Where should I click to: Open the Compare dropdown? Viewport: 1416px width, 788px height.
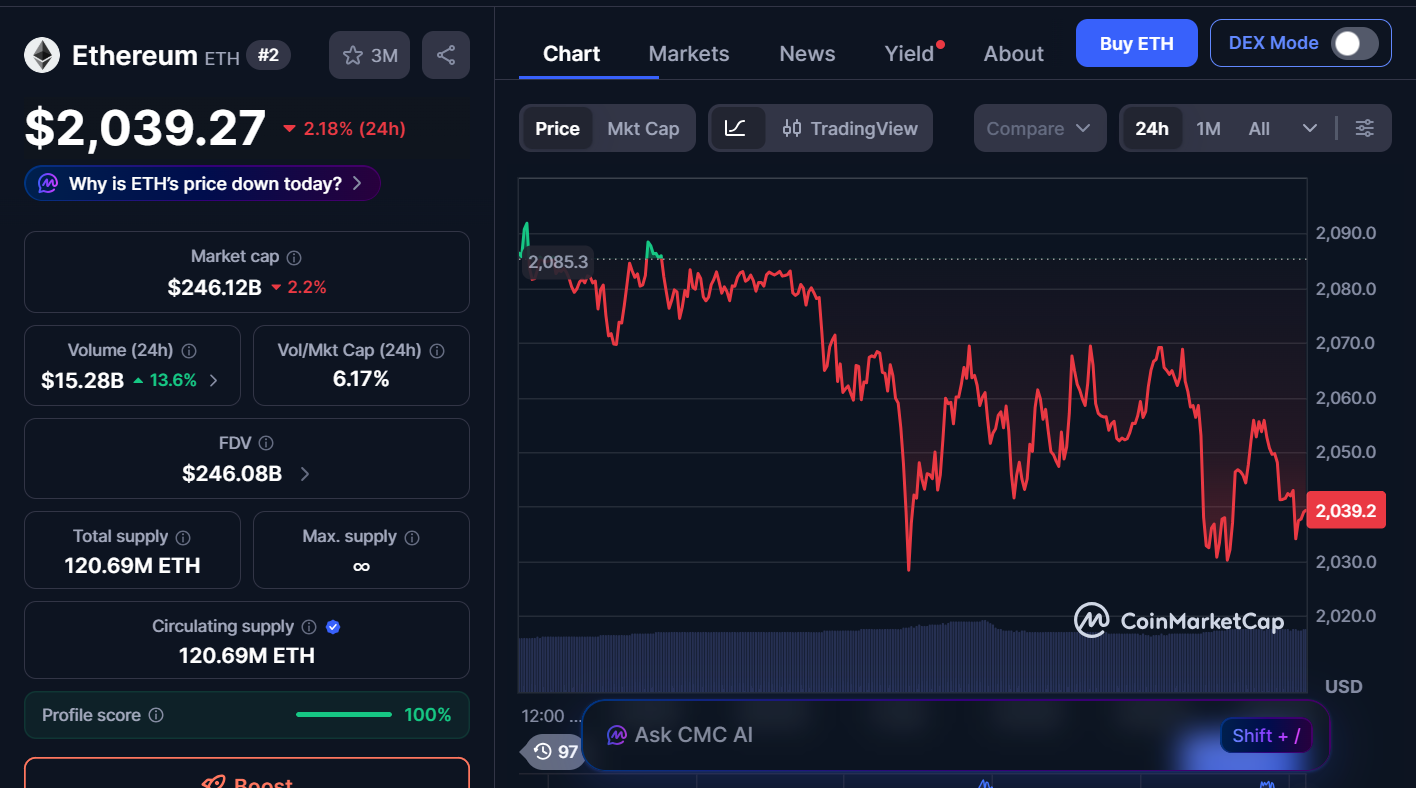(1040, 128)
